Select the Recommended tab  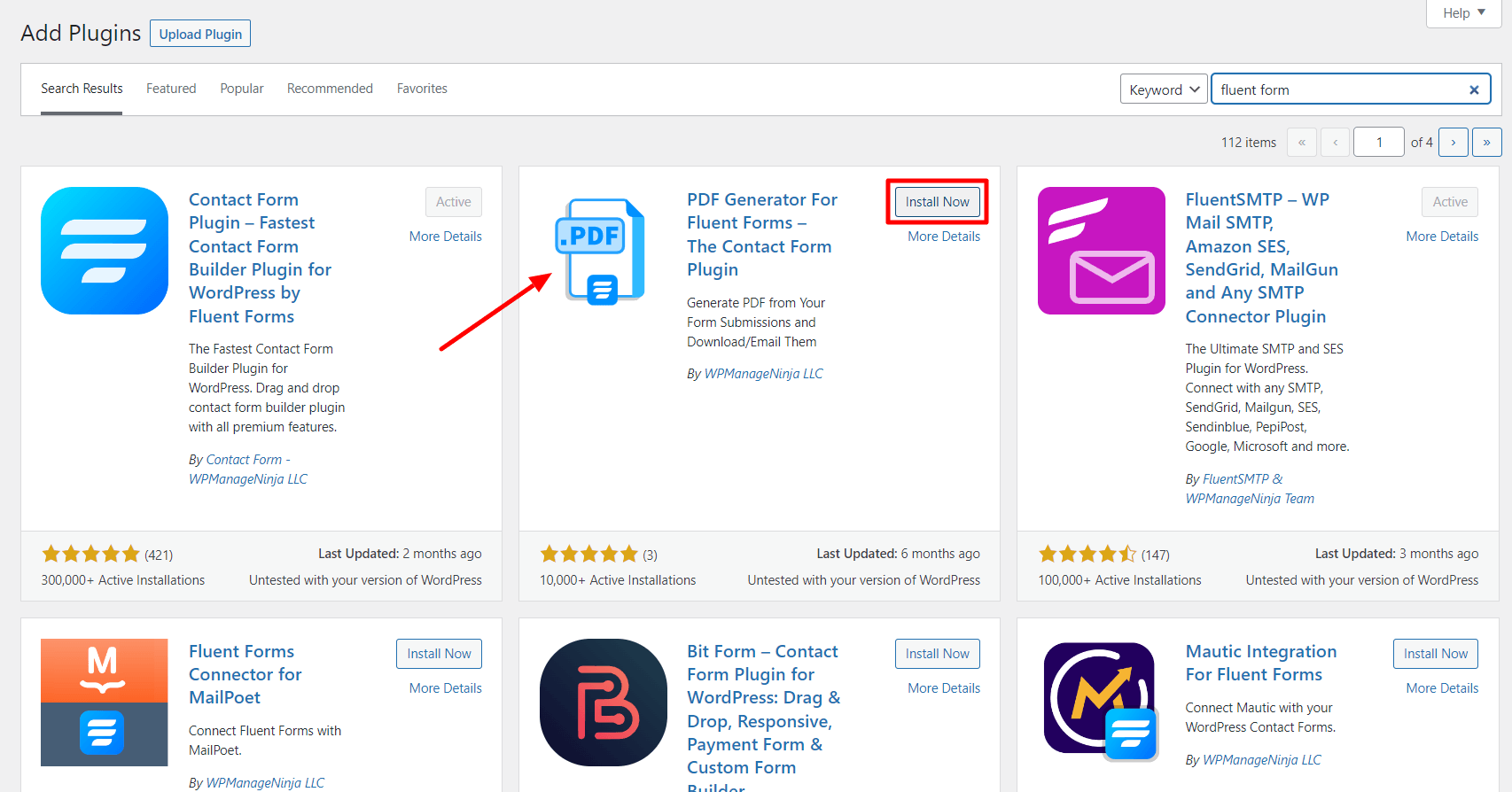[330, 89]
